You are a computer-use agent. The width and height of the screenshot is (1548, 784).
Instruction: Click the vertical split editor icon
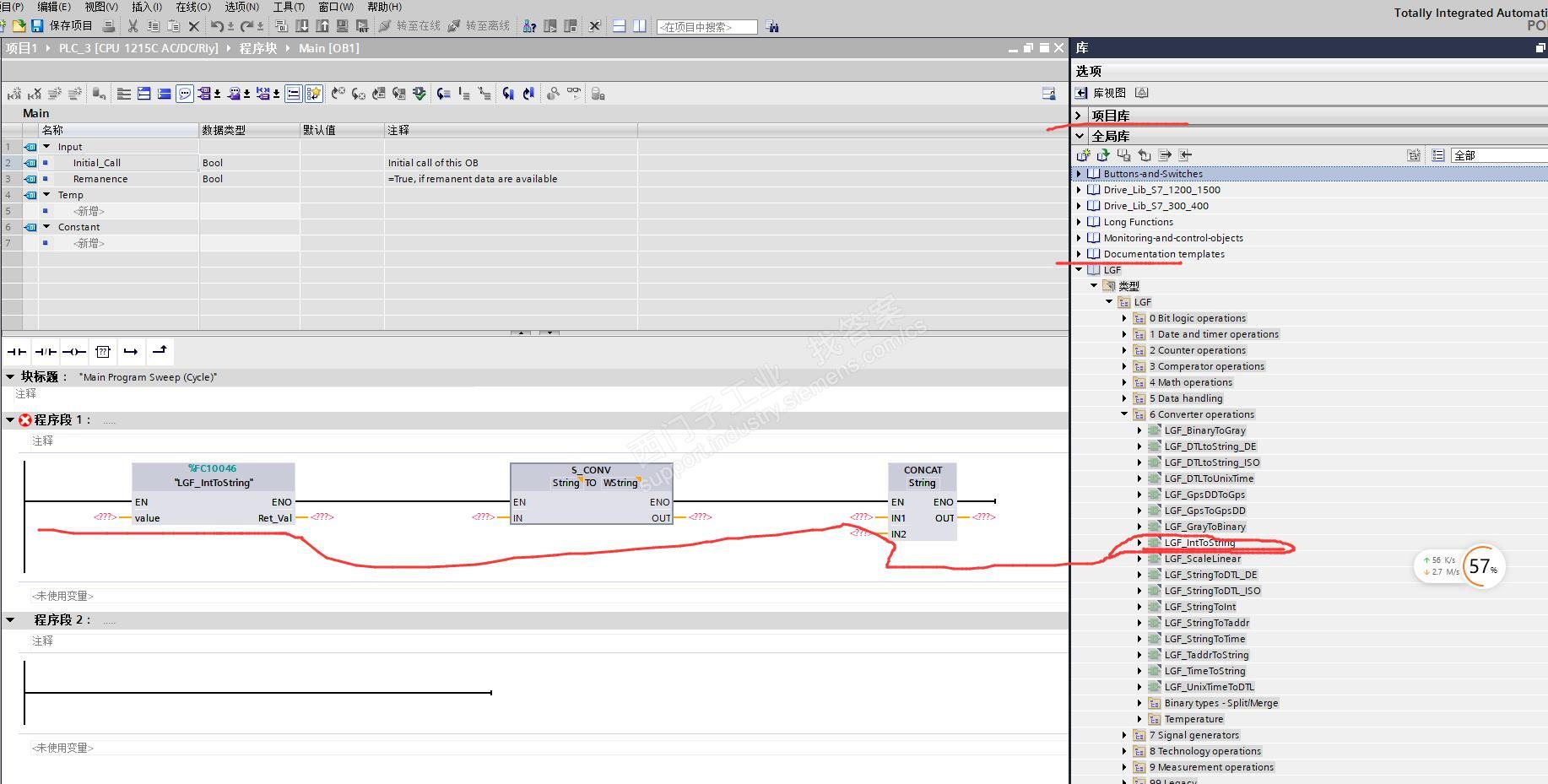tap(639, 26)
